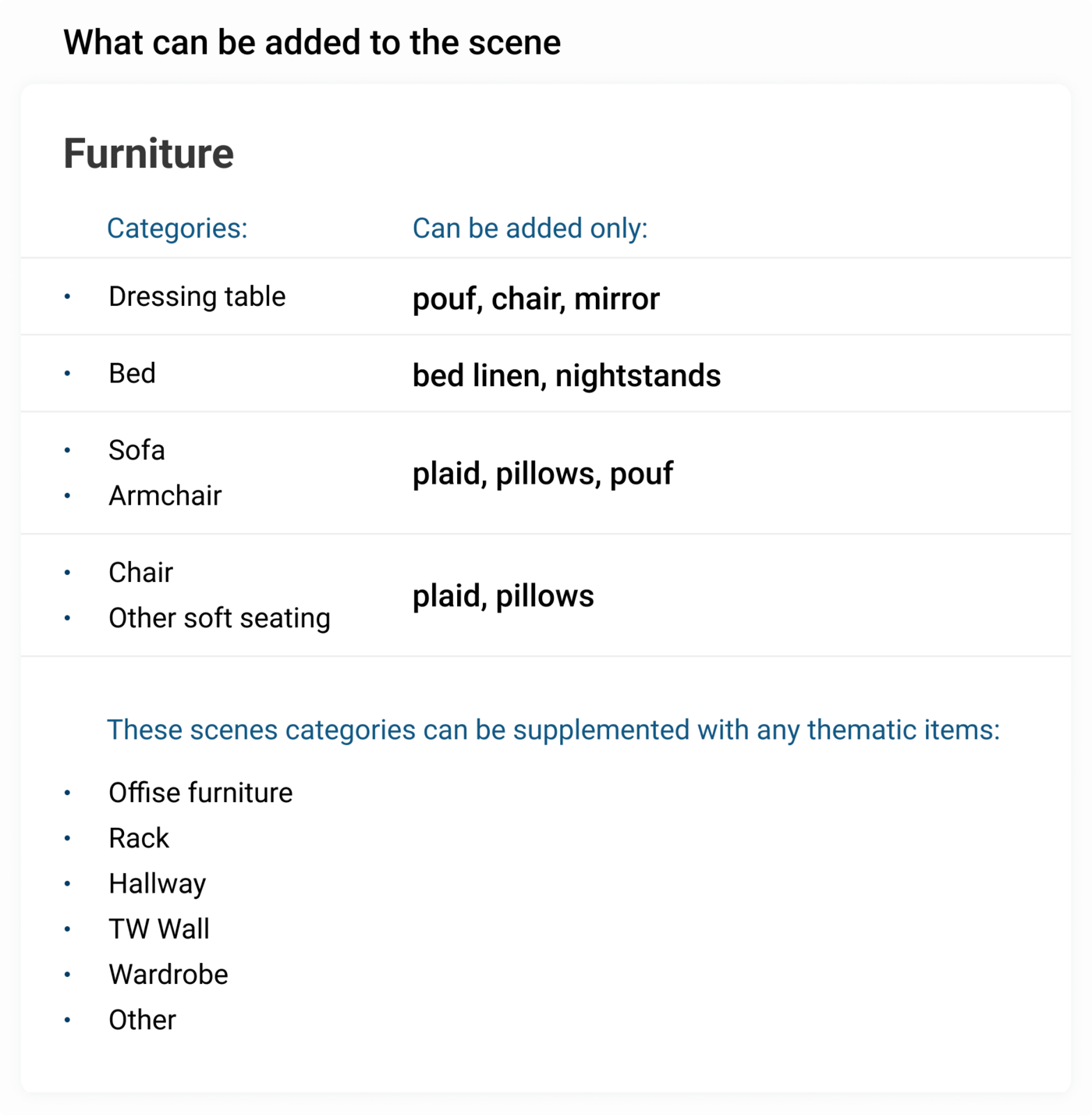Image resolution: width=1092 pixels, height=1115 pixels.
Task: Select the Wardrobe list item
Action: [x=168, y=975]
